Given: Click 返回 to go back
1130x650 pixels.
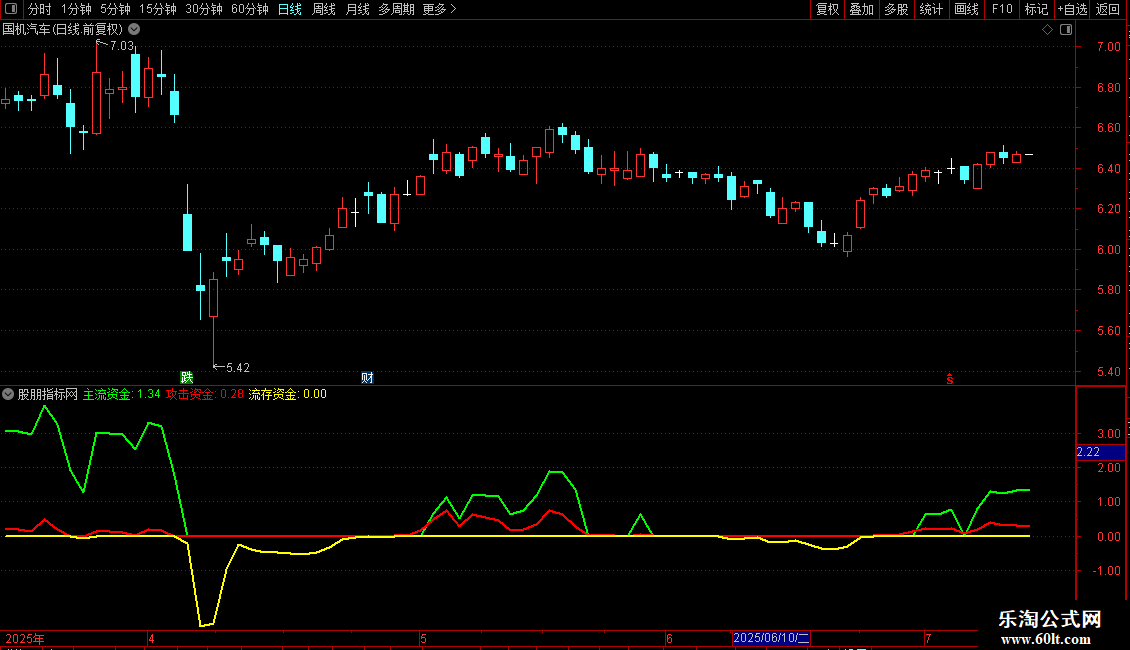Looking at the screenshot, I should [x=1108, y=9].
